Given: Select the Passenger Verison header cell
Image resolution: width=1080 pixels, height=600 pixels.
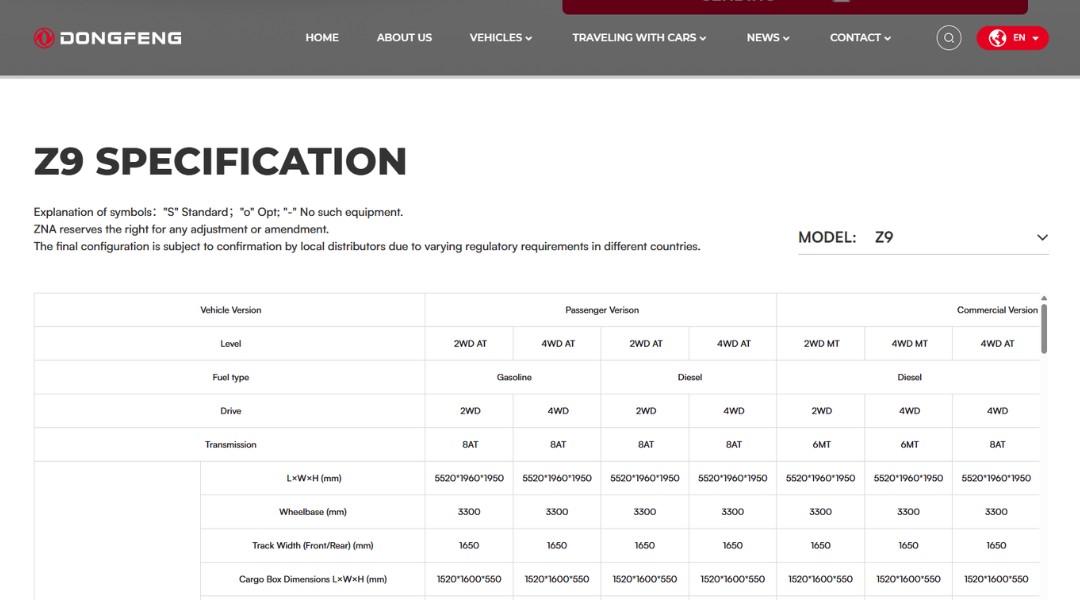Looking at the screenshot, I should click(602, 310).
